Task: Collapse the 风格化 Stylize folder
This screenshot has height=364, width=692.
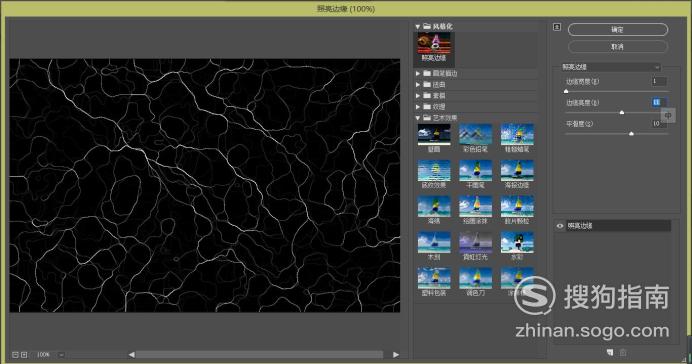Action: coord(417,26)
